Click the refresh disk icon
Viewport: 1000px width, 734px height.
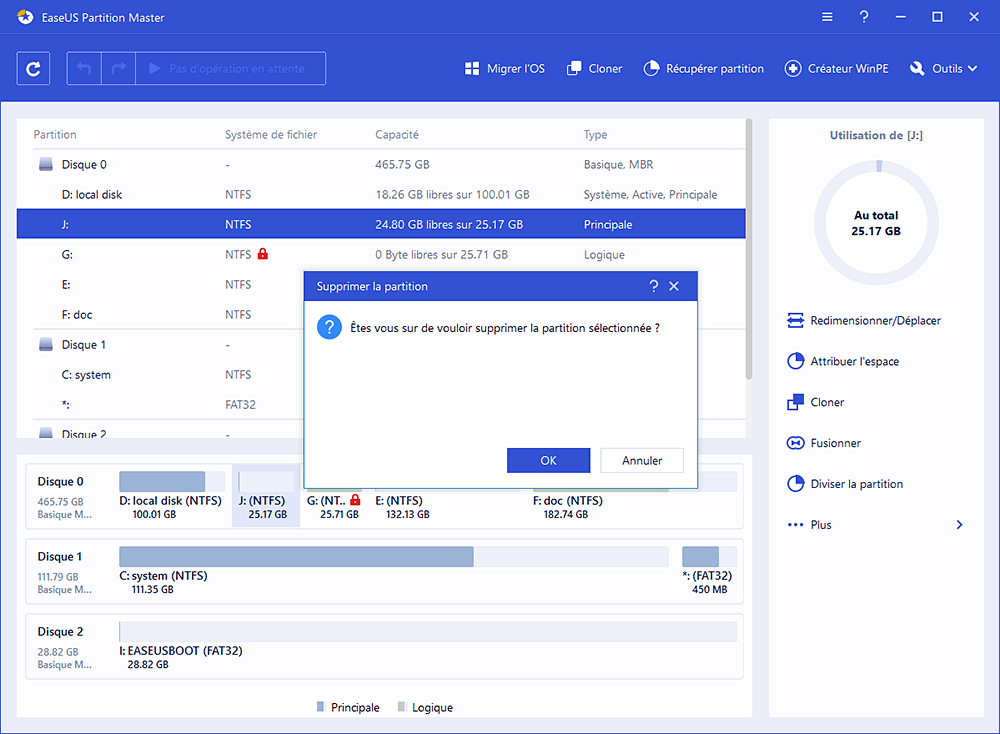(33, 68)
